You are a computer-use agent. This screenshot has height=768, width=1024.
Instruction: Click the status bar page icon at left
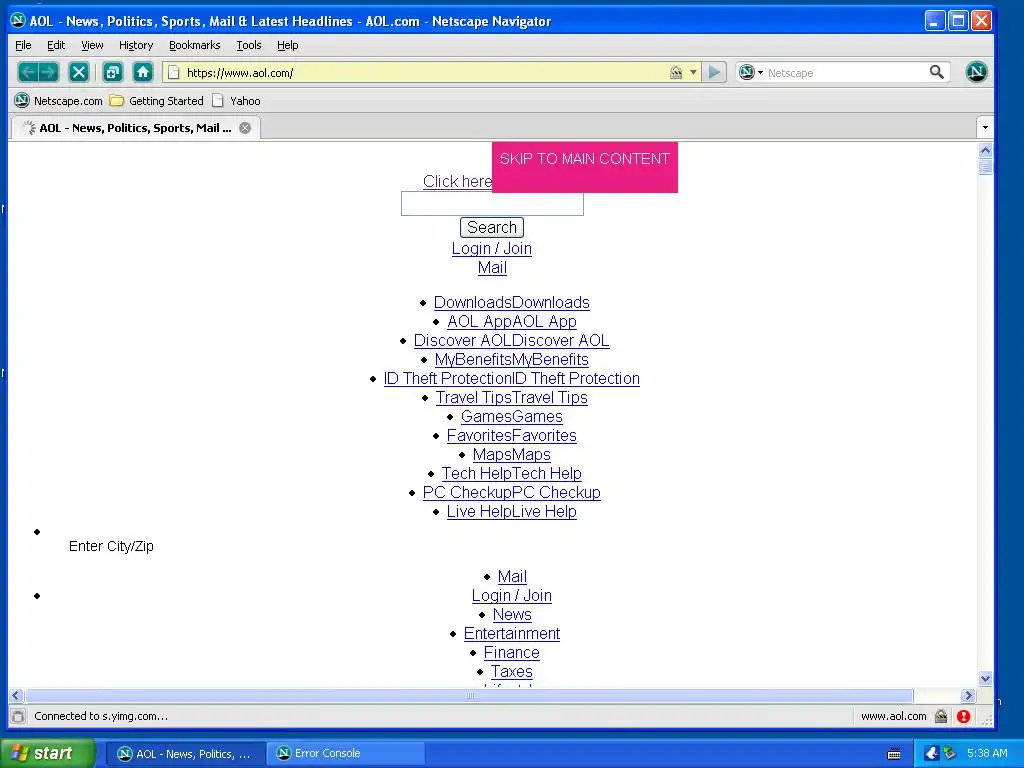18,716
